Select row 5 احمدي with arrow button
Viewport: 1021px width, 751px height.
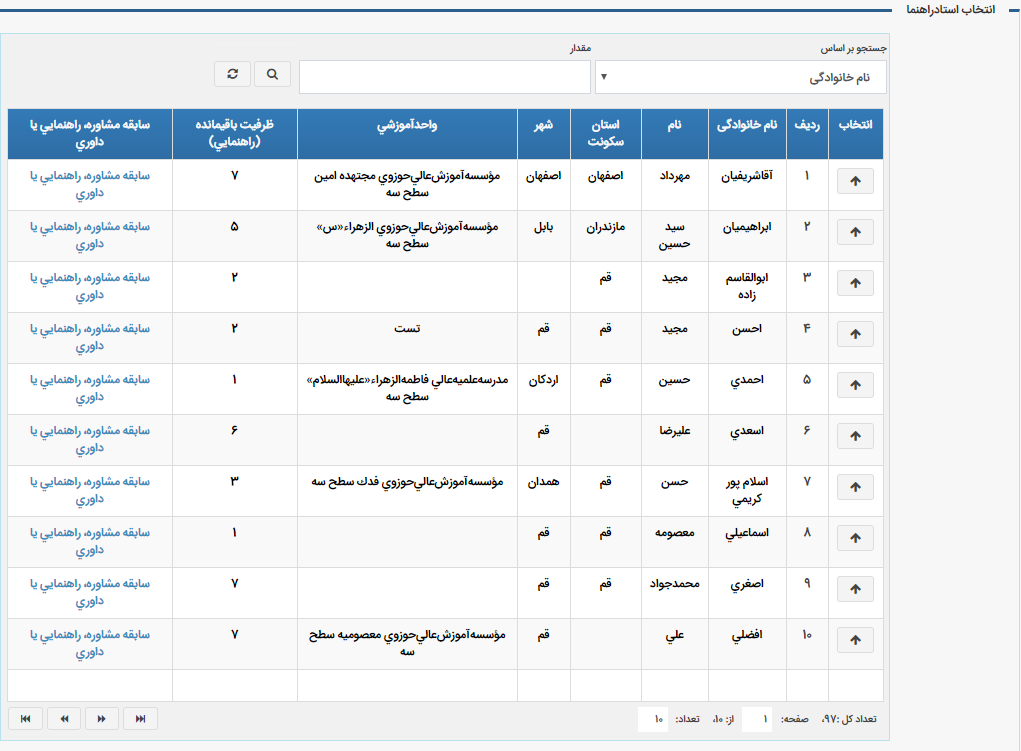(x=855, y=385)
